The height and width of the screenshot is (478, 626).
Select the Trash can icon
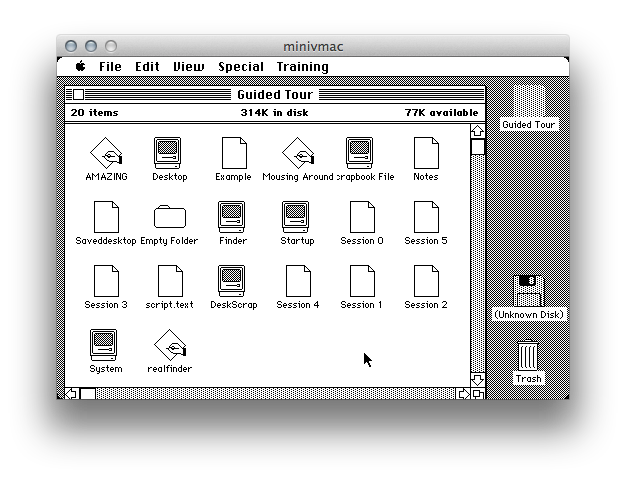528,355
